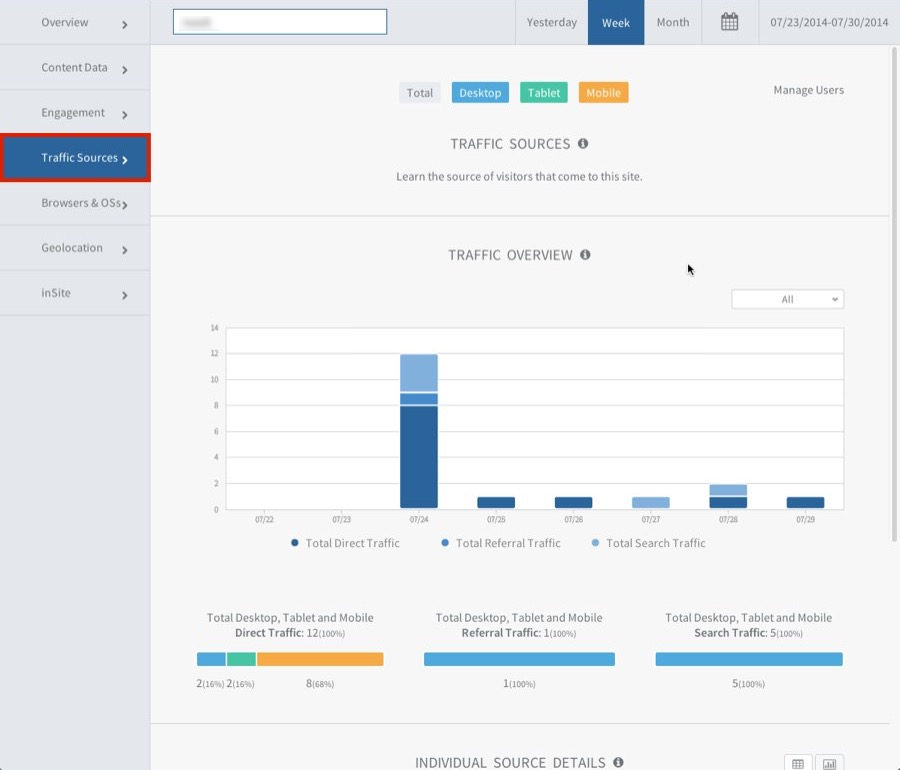The width and height of the screenshot is (900, 770).
Task: Click the direct traffic bar on 07/25
Action: tap(496, 503)
